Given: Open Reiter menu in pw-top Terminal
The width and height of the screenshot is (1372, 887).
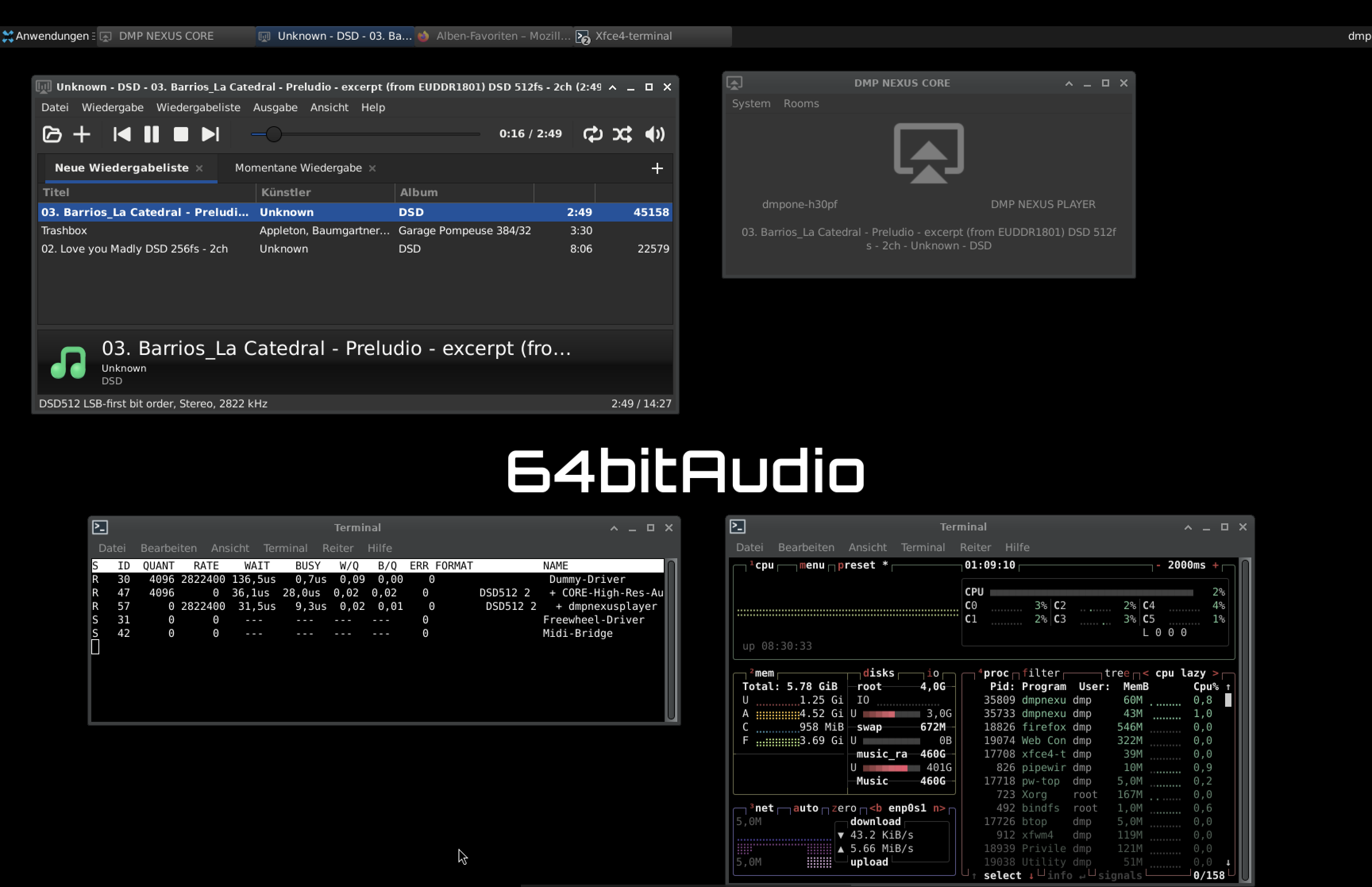Looking at the screenshot, I should click(x=338, y=548).
